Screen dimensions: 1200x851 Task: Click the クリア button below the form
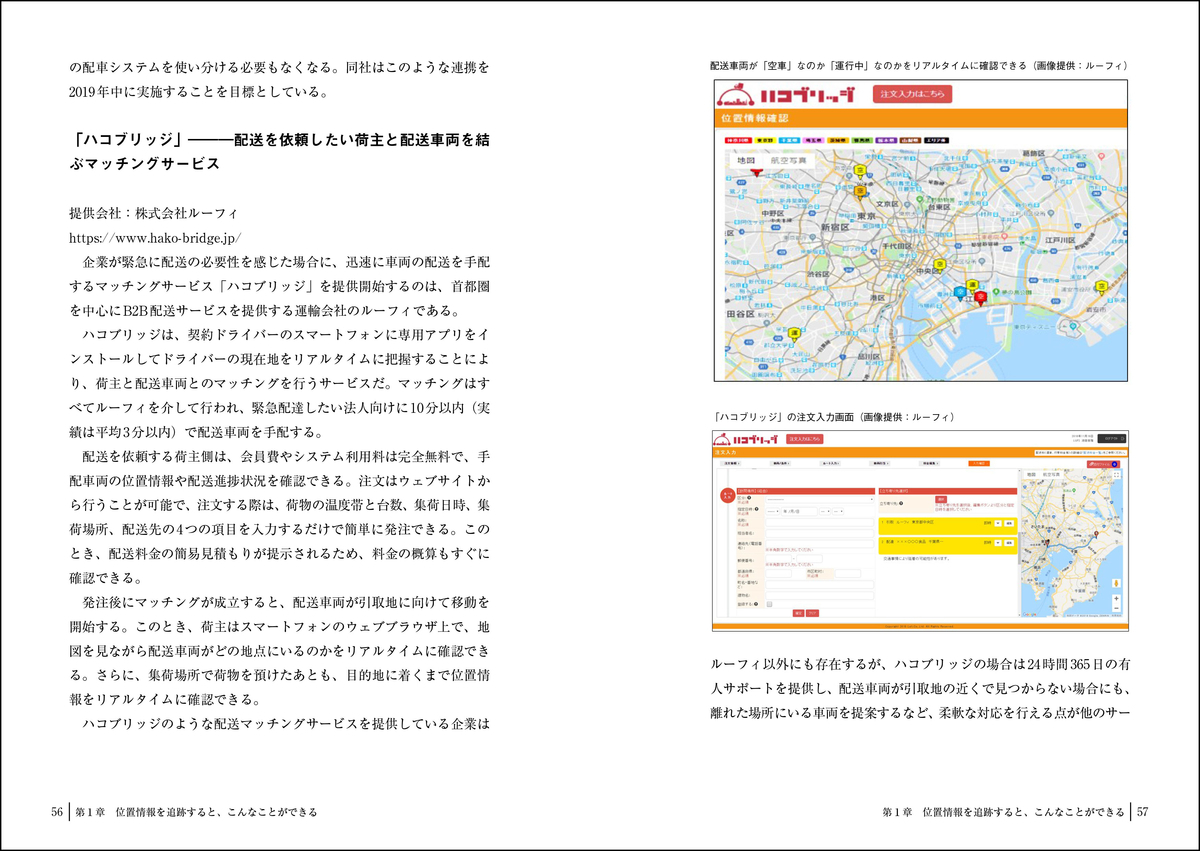812,613
